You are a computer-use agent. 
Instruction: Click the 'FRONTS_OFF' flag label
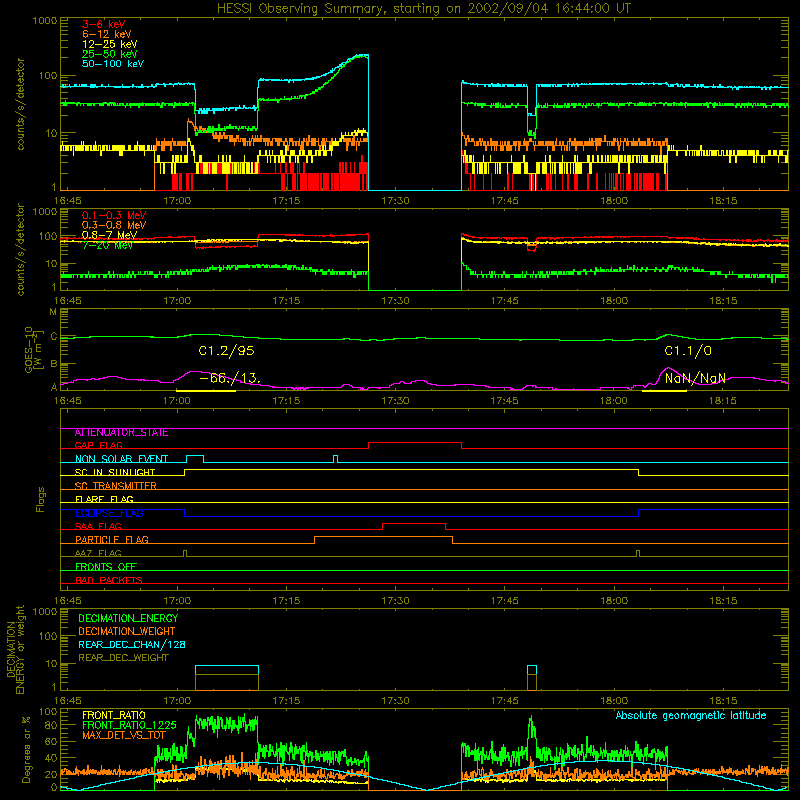(106, 567)
